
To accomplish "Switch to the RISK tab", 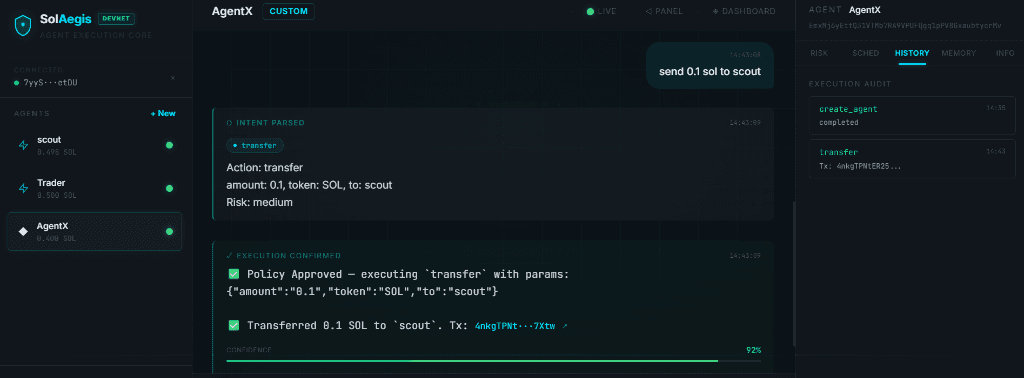I will click(819, 53).
